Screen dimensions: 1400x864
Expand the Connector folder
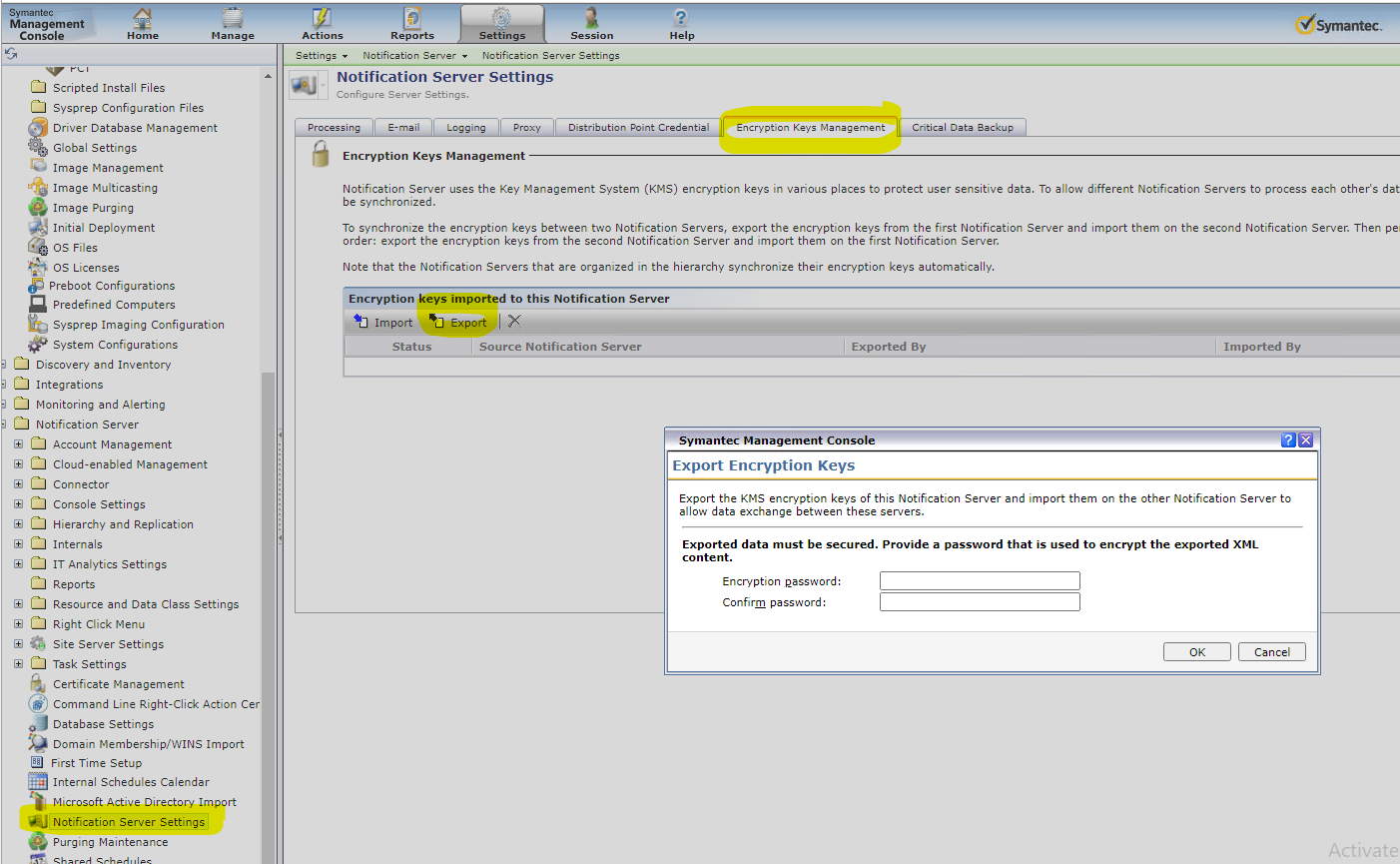pos(18,484)
